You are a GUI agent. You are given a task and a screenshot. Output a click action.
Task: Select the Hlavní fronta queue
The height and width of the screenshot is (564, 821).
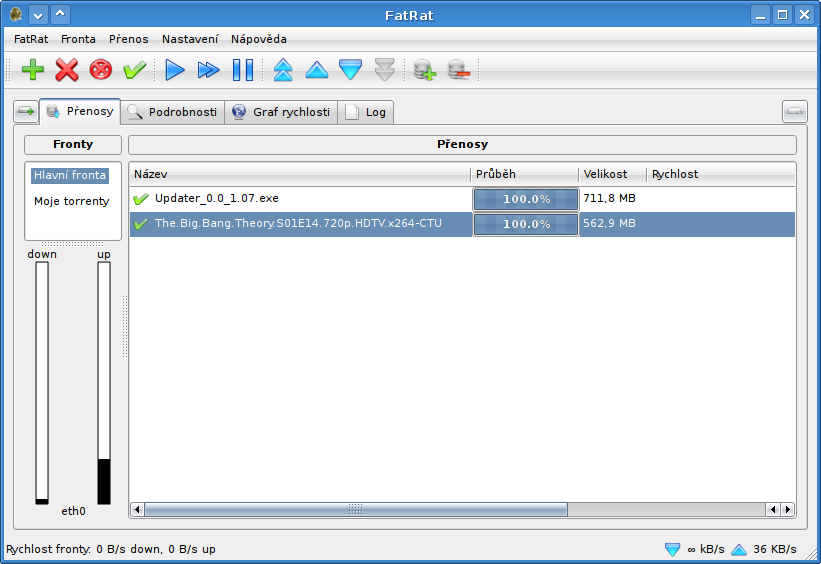tap(70, 175)
